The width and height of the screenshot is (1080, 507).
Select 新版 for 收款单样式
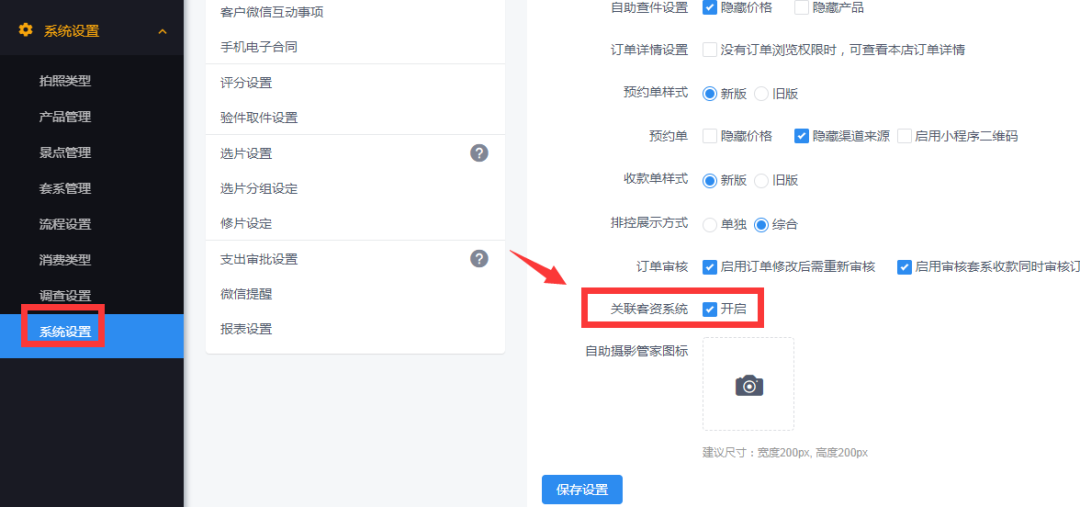pos(709,180)
